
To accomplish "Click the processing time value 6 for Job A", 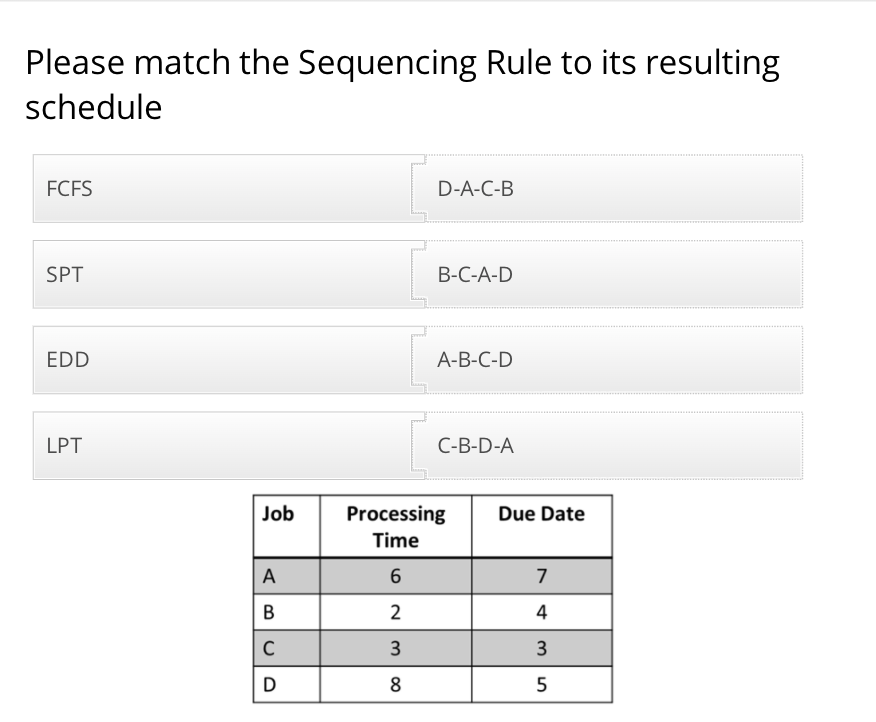I will click(395, 576).
